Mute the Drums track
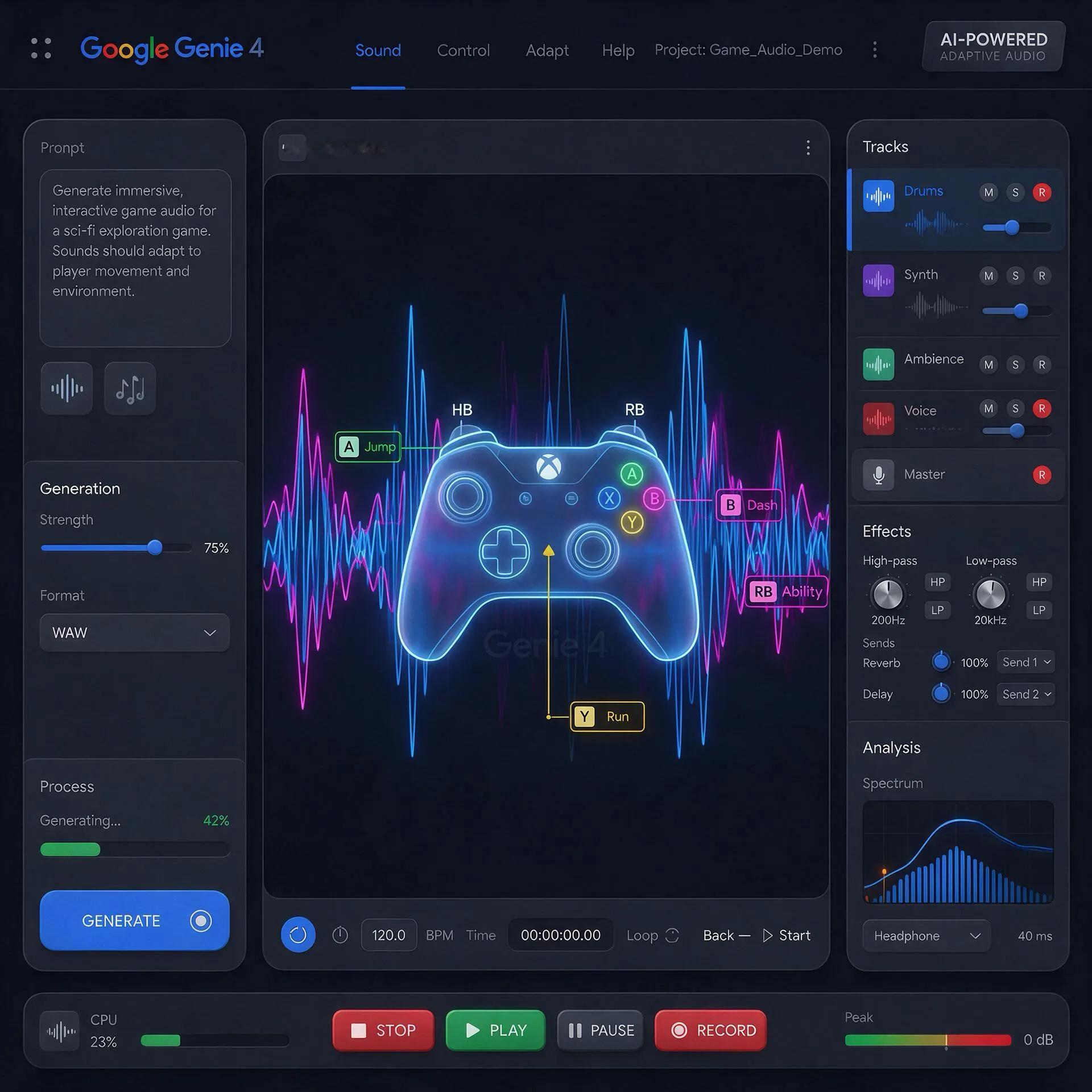1092x1092 pixels. pos(988,192)
